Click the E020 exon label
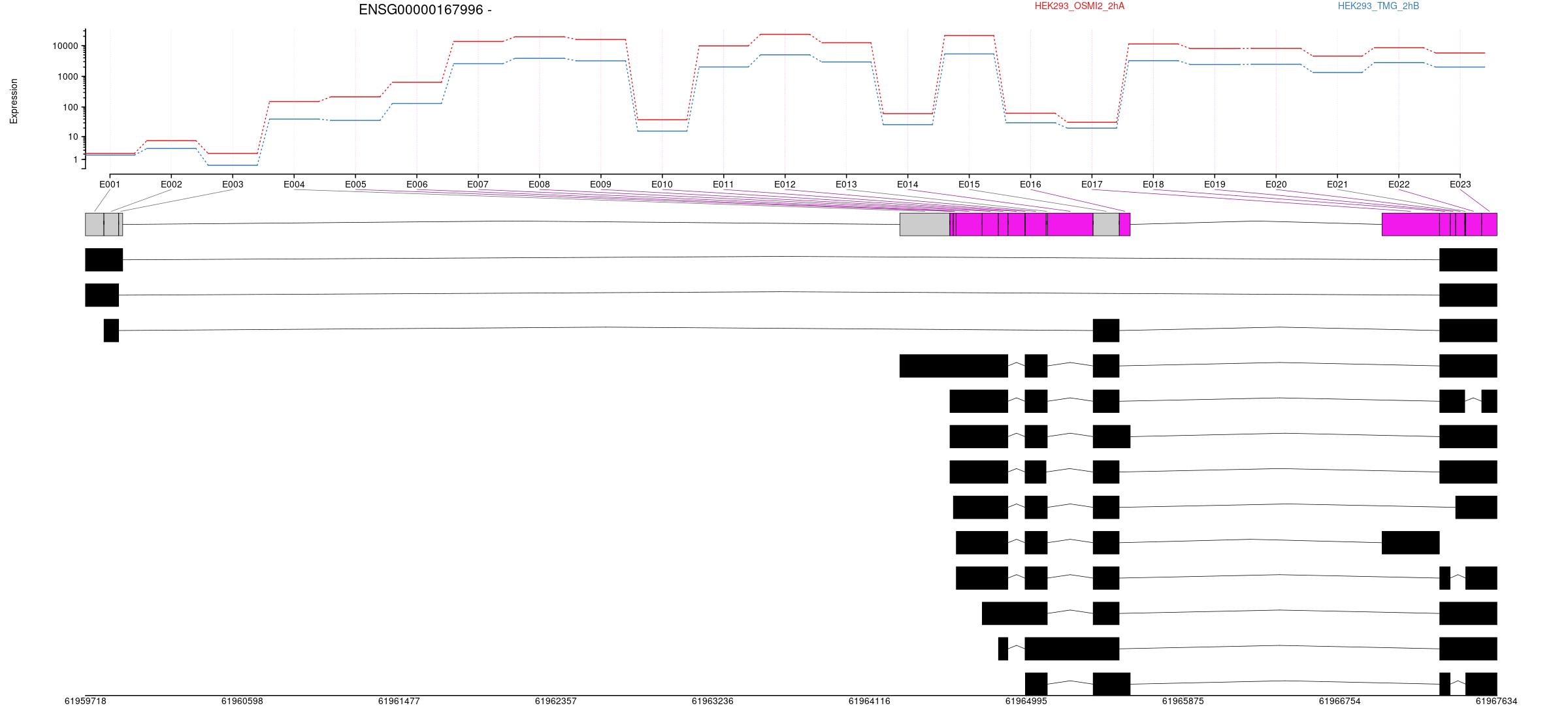Screen dimensions: 1568x712 click(x=1276, y=184)
